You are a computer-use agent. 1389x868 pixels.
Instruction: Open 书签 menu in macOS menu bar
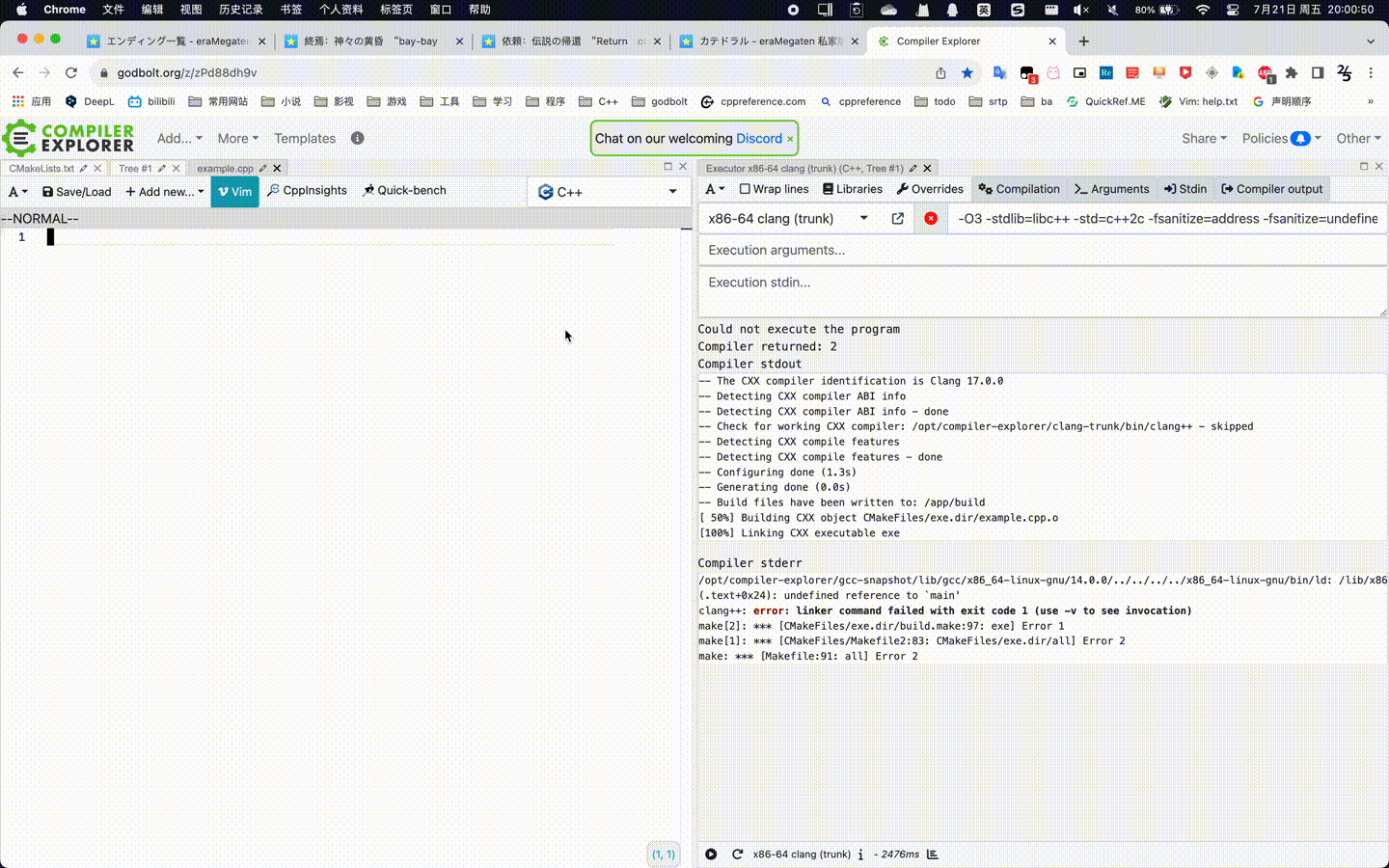(290, 10)
